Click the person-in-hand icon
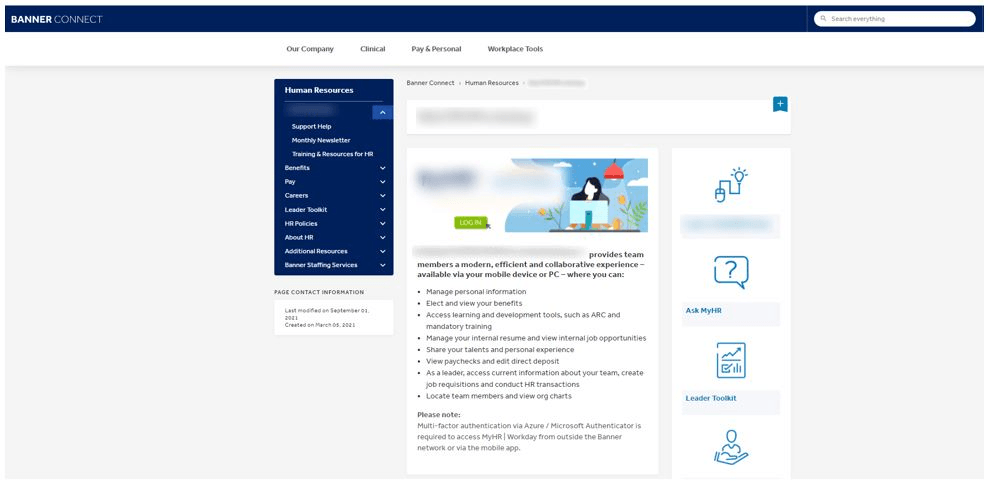The height and width of the screenshot is (487, 990). 731,447
